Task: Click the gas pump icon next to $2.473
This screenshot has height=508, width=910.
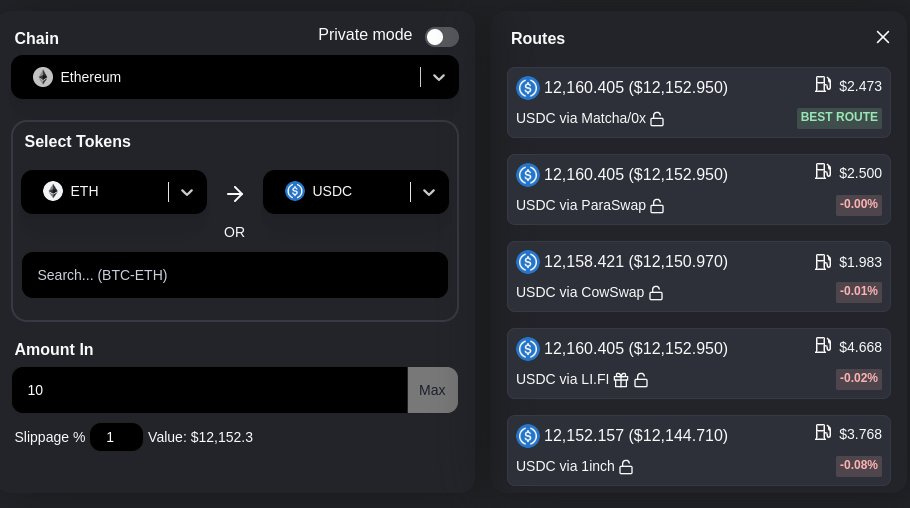Action: click(x=823, y=85)
